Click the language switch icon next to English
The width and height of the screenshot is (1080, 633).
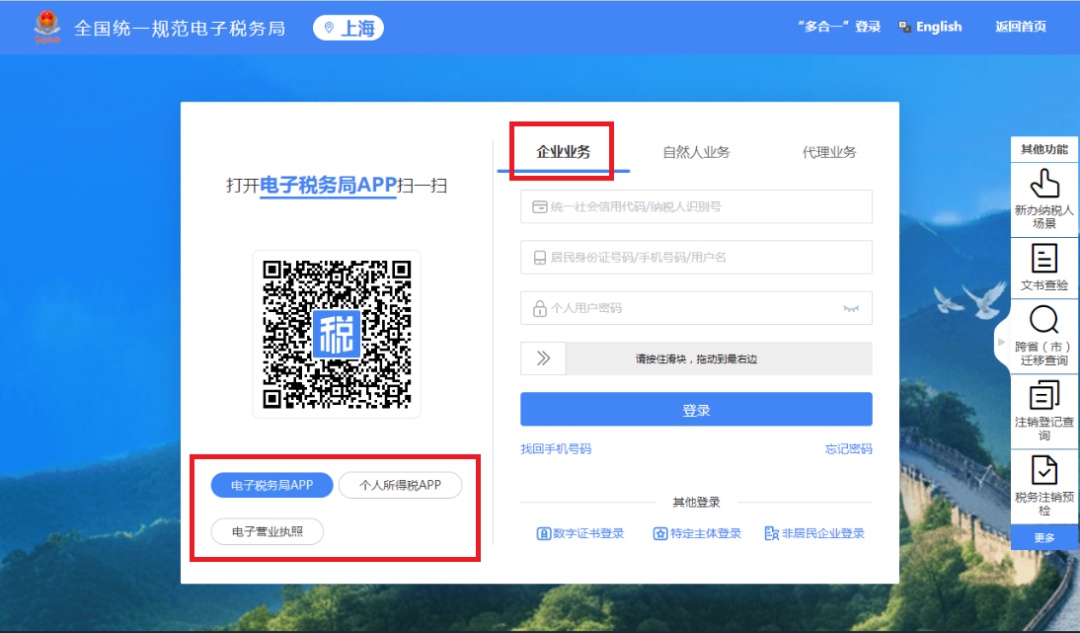[x=905, y=27]
